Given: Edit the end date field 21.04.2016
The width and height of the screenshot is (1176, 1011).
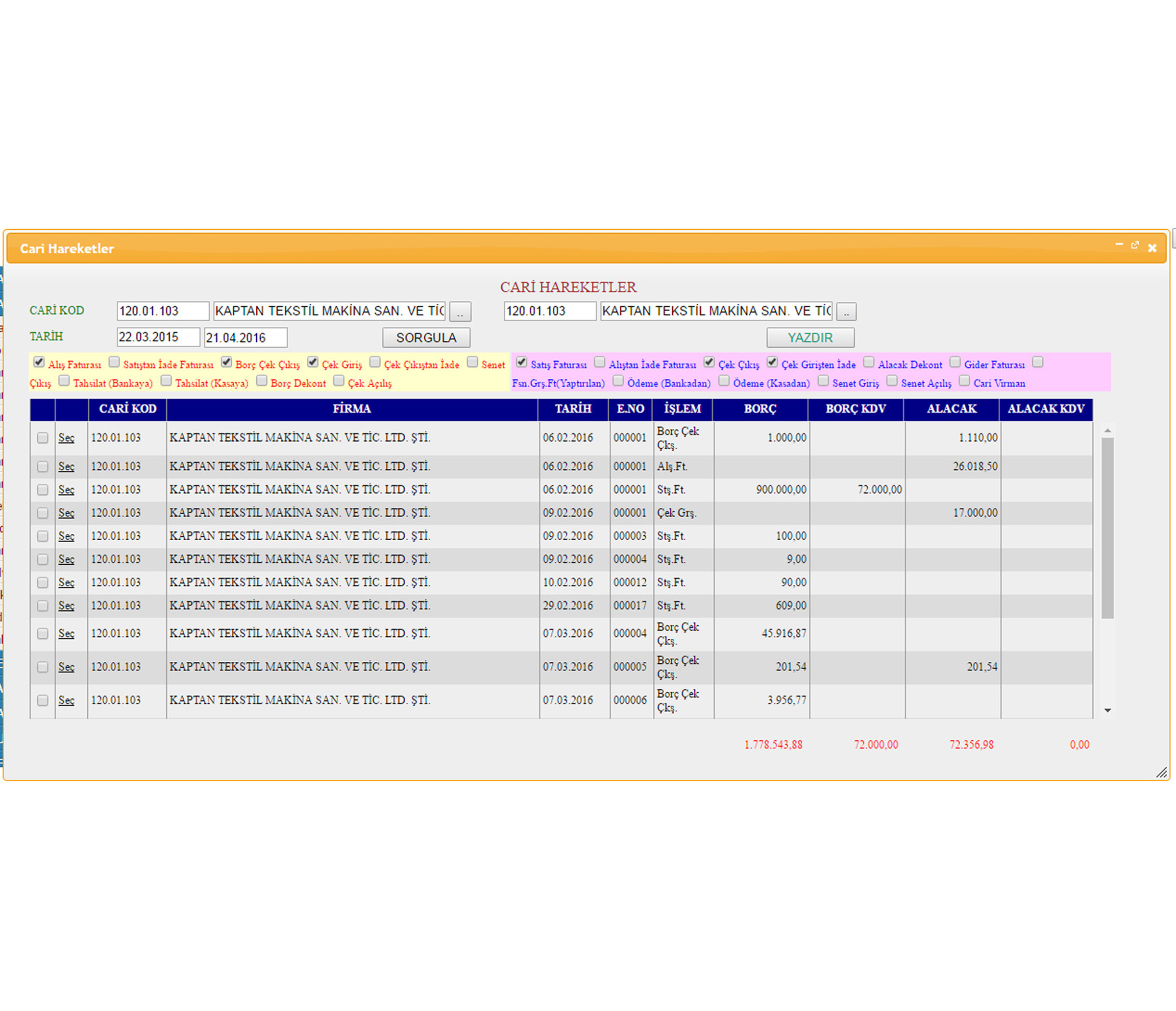Looking at the screenshot, I should (x=246, y=337).
